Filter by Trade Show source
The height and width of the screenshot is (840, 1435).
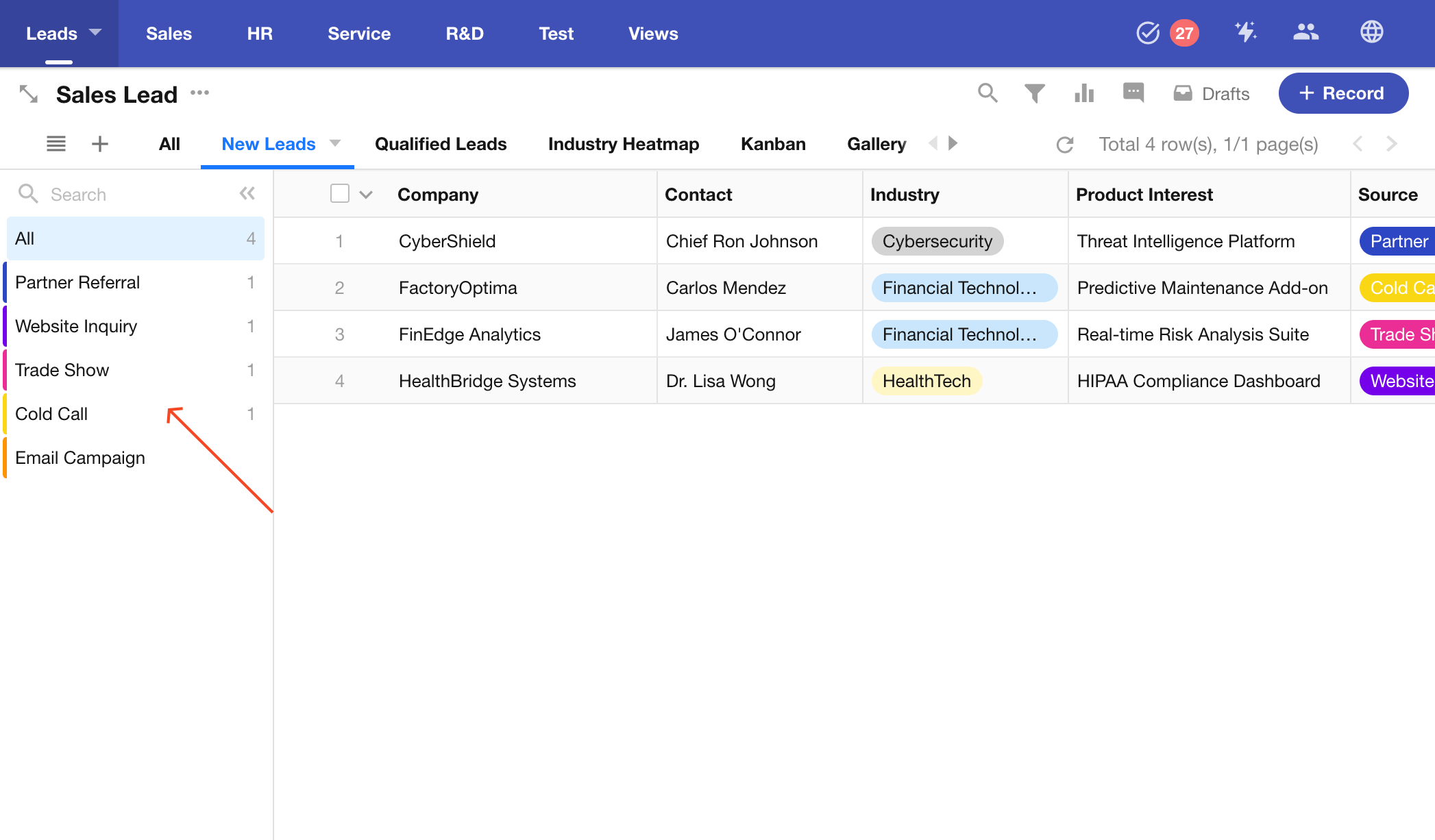(x=62, y=370)
